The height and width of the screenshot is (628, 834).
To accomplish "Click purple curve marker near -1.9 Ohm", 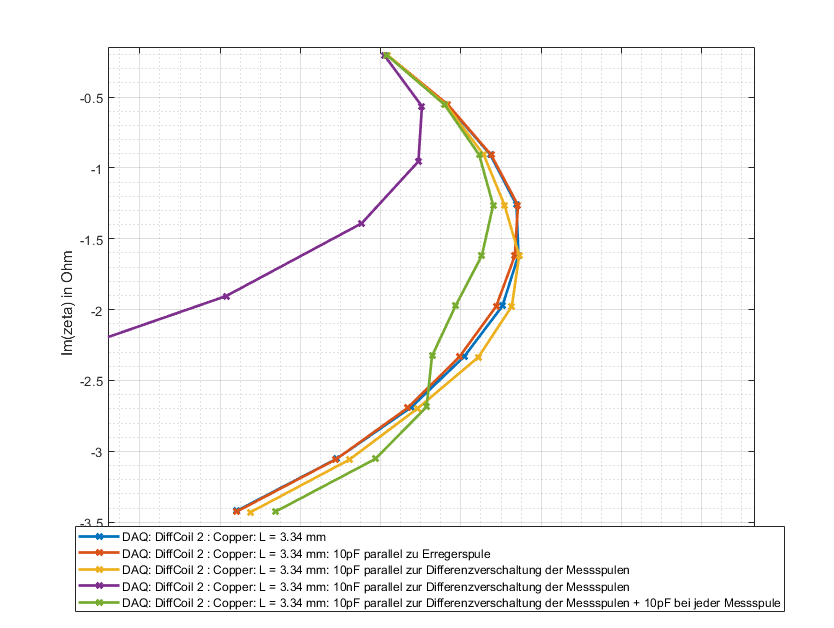I will pyautogui.click(x=226, y=296).
